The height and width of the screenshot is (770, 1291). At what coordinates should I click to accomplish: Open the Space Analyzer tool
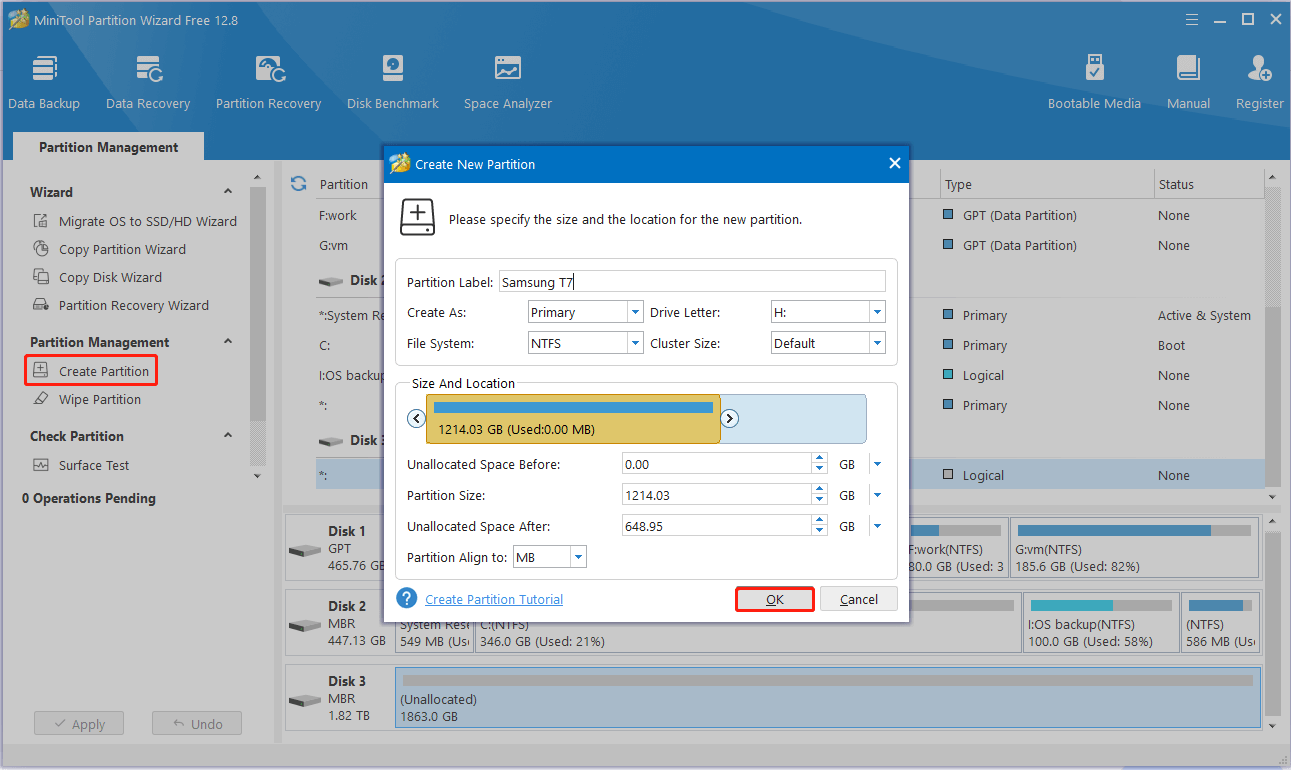(x=508, y=82)
